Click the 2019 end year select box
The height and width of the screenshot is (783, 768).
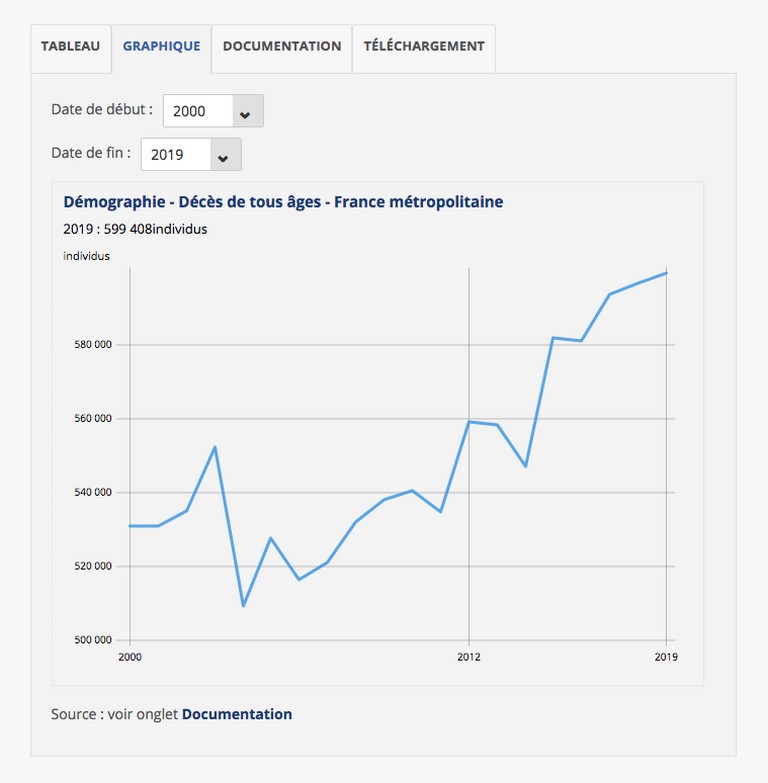tap(191, 155)
